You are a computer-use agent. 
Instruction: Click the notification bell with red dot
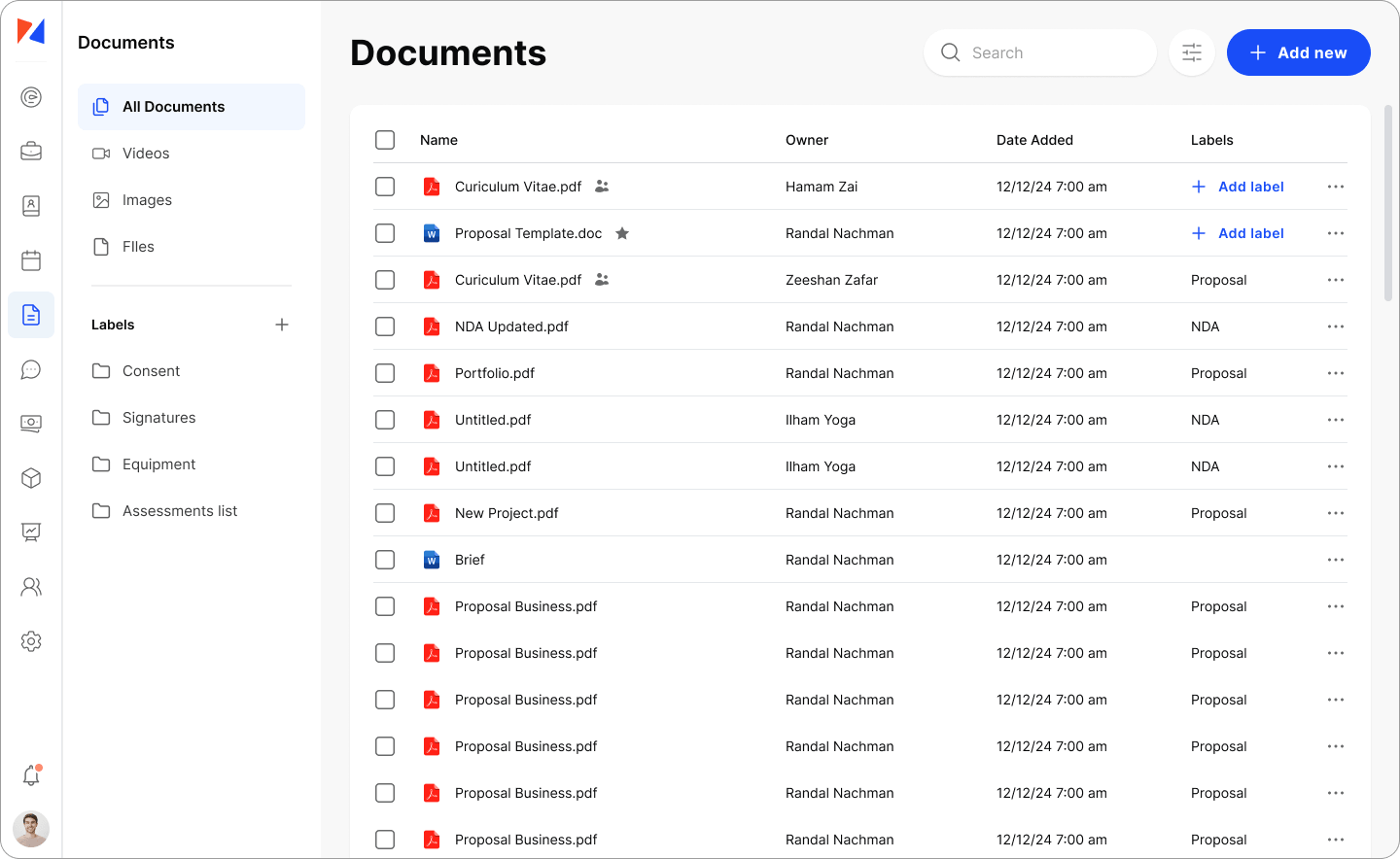pyautogui.click(x=30, y=775)
